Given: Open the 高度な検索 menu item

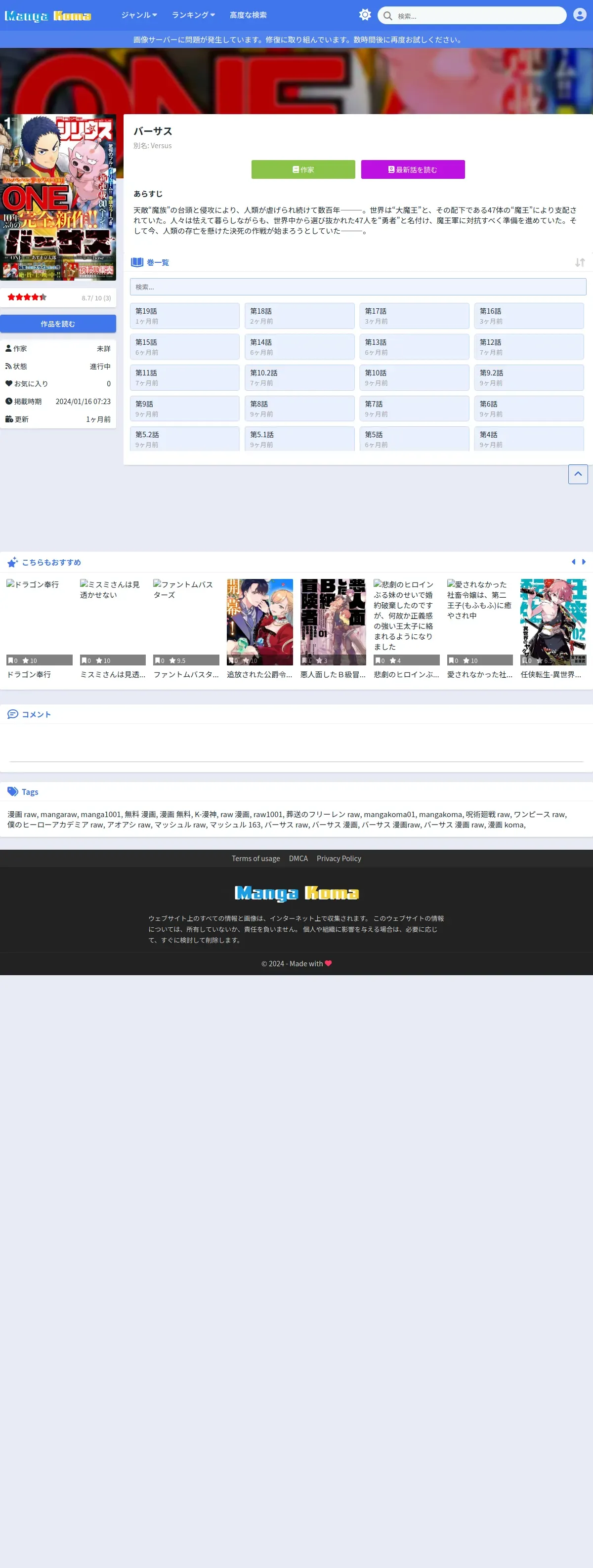Looking at the screenshot, I should pyautogui.click(x=248, y=15).
